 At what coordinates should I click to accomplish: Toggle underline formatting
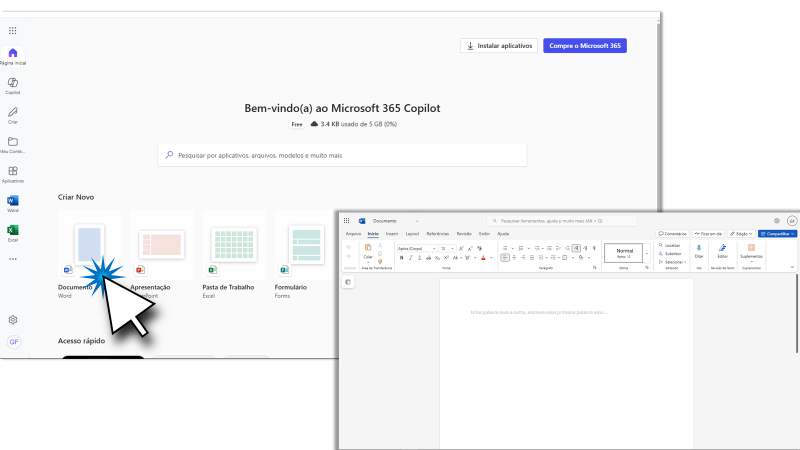(419, 258)
